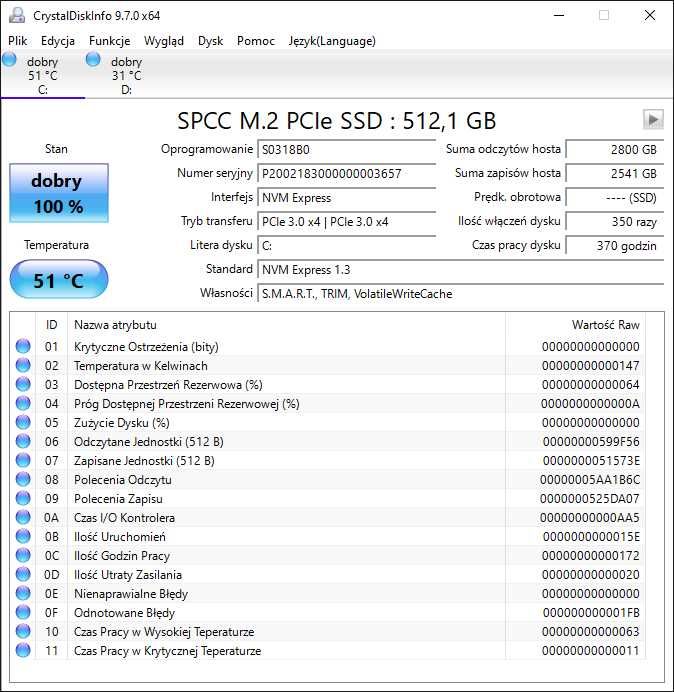
Task: Click Ilość włączeń dysku value 350 razy
Action: coord(614,222)
